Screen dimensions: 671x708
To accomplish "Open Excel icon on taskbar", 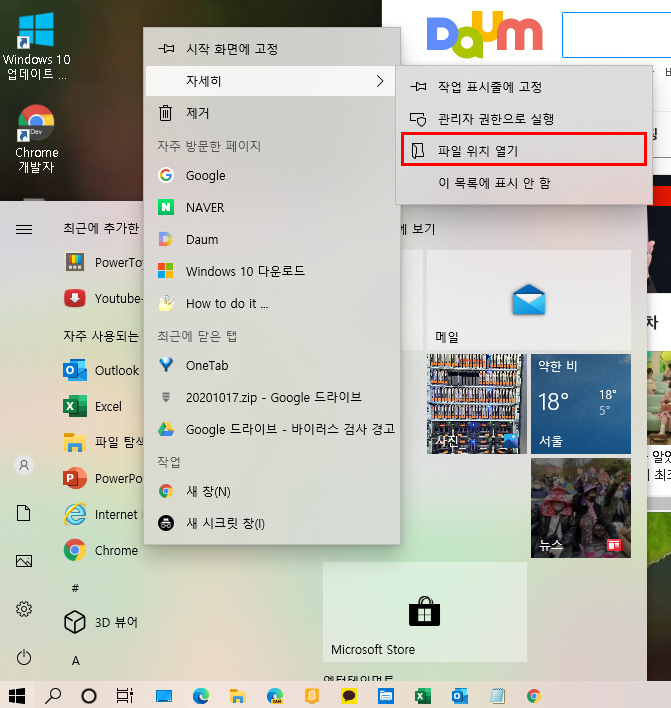I will pos(423,696).
